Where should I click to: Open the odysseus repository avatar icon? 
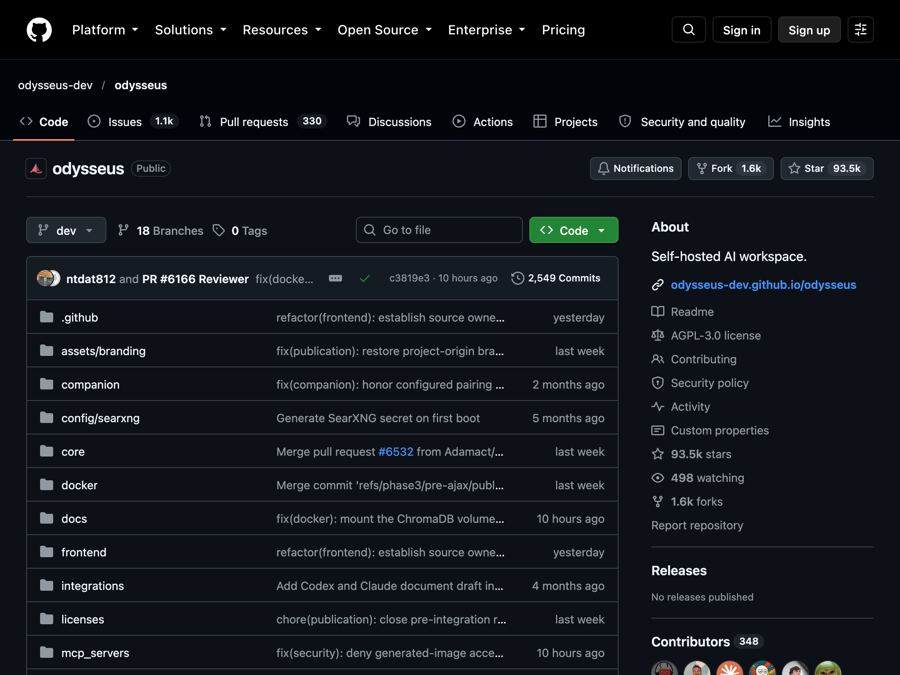(36, 168)
